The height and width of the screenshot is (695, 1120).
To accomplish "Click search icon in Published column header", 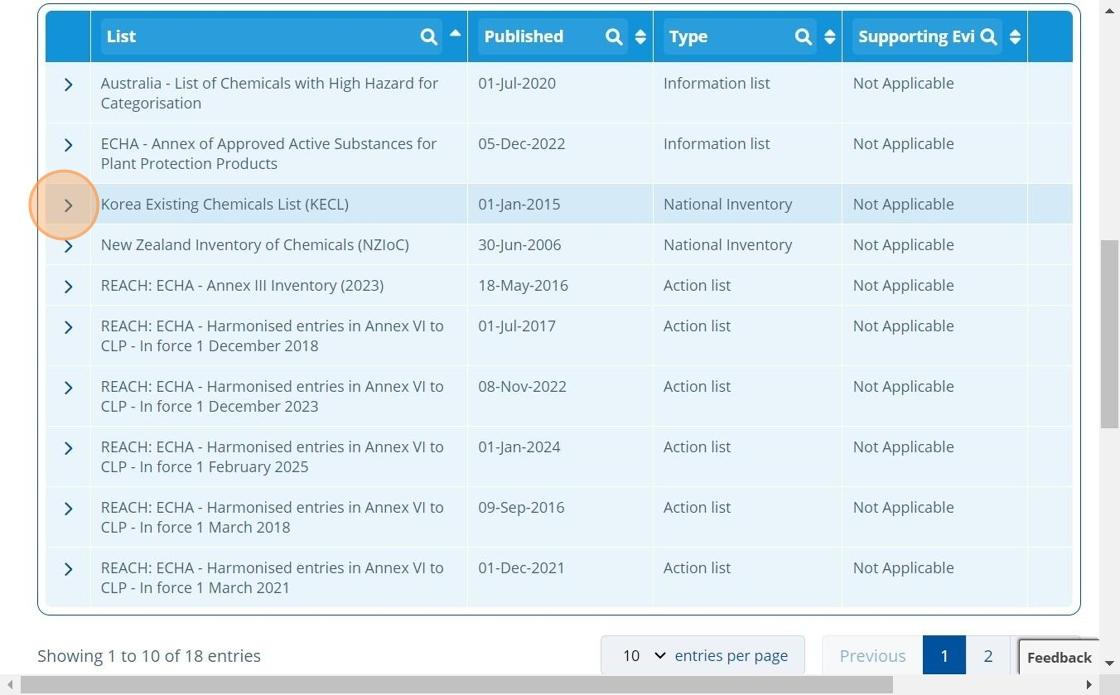I will click(614, 37).
